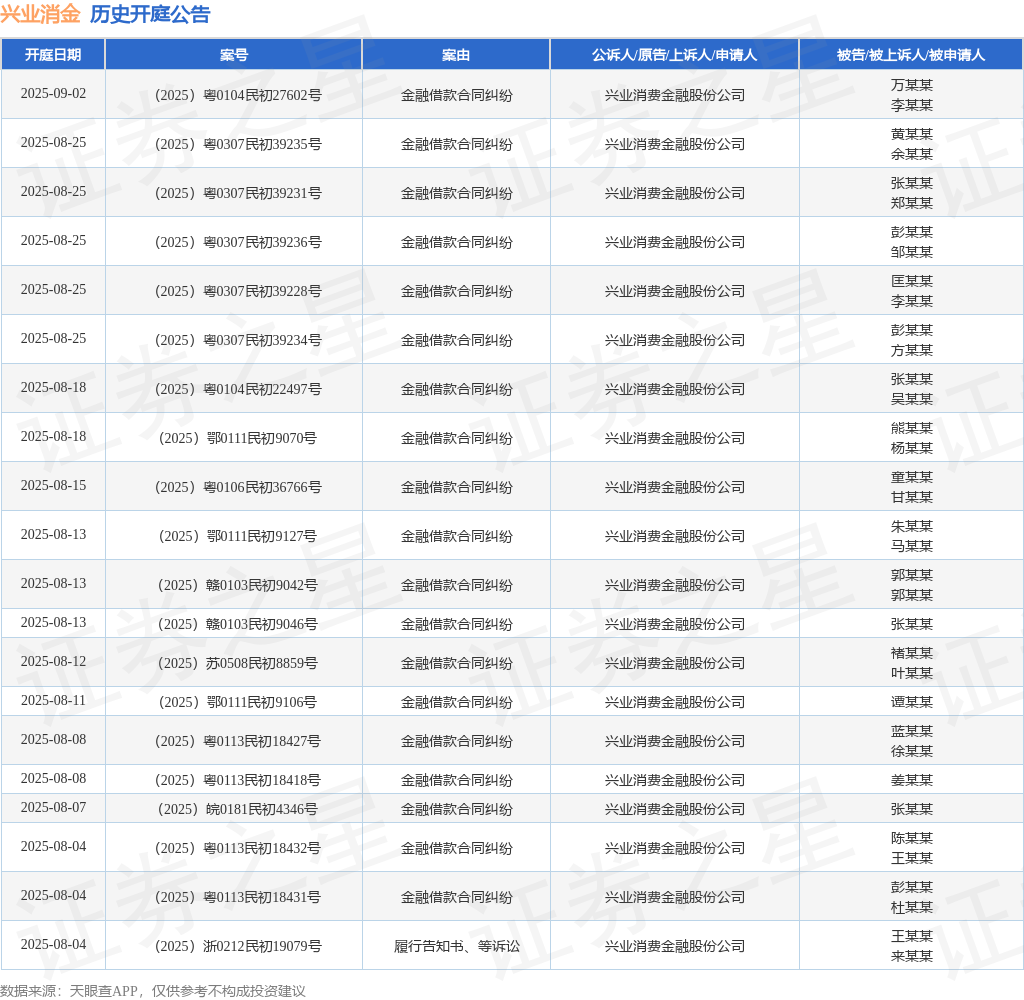Click defendant 徐某某

pos(912,751)
